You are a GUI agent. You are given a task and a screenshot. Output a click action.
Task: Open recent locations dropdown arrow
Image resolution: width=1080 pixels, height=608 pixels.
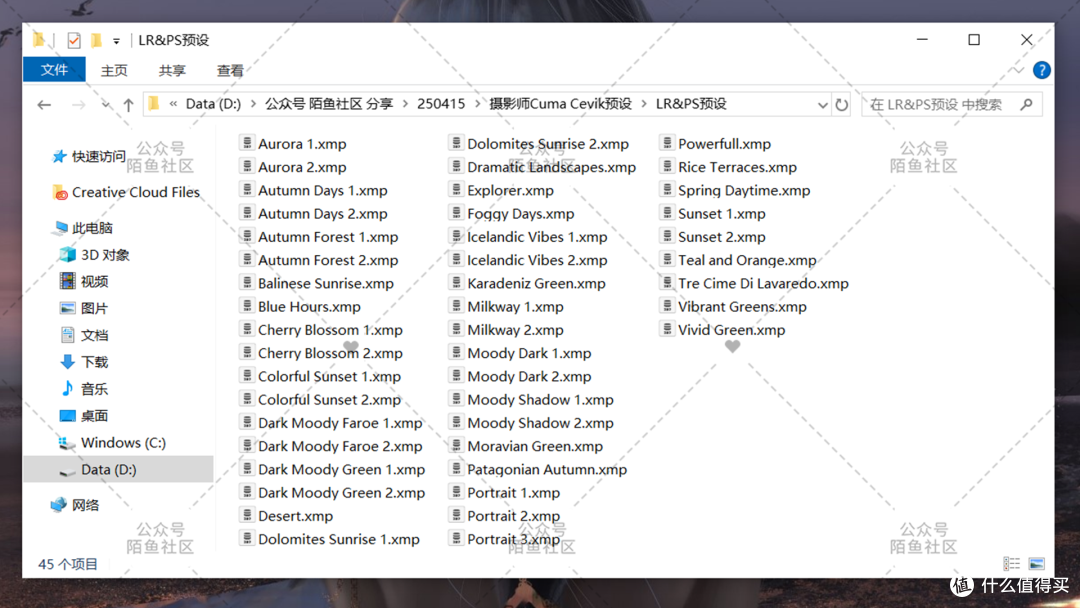[x=105, y=105]
